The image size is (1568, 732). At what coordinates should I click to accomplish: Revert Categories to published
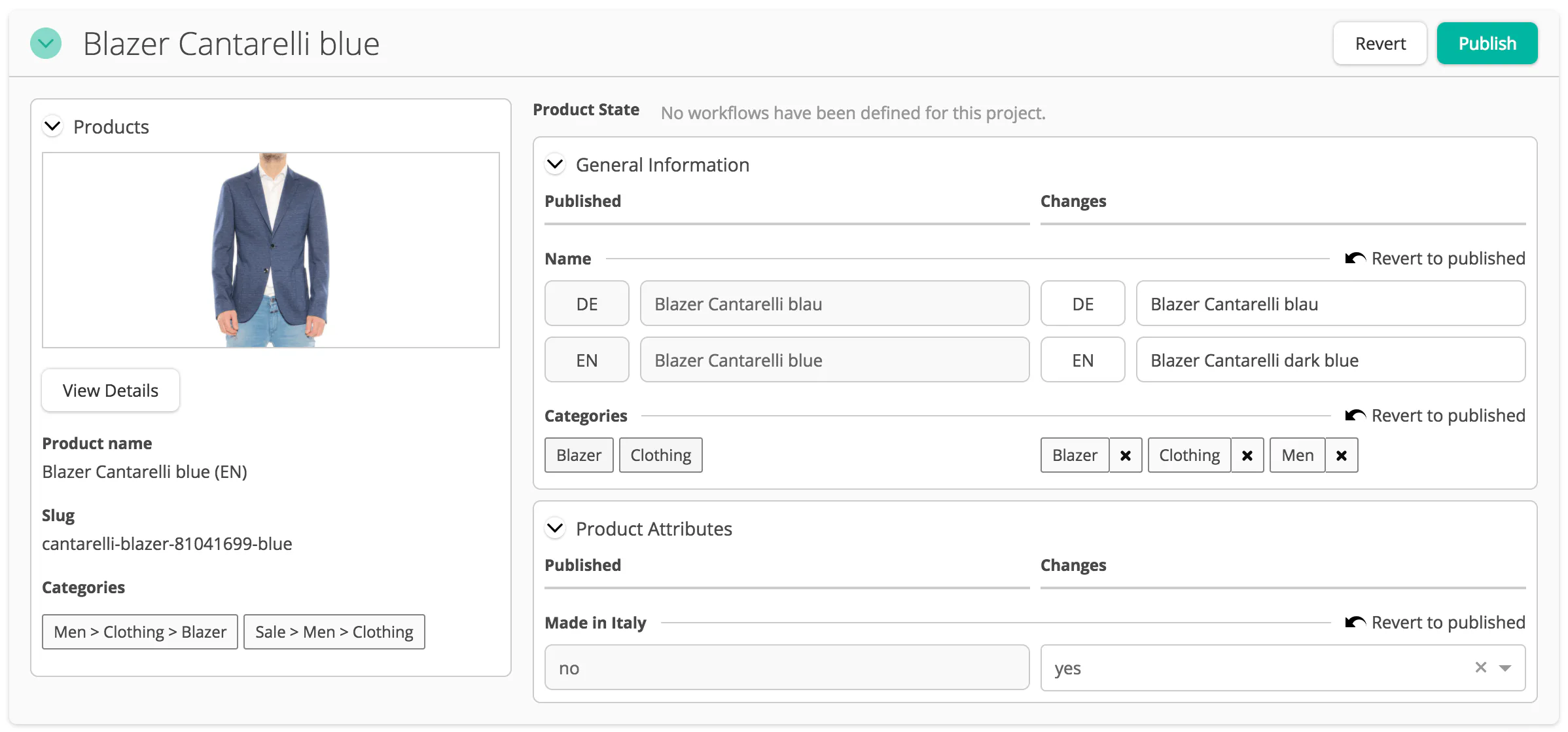click(x=1434, y=415)
